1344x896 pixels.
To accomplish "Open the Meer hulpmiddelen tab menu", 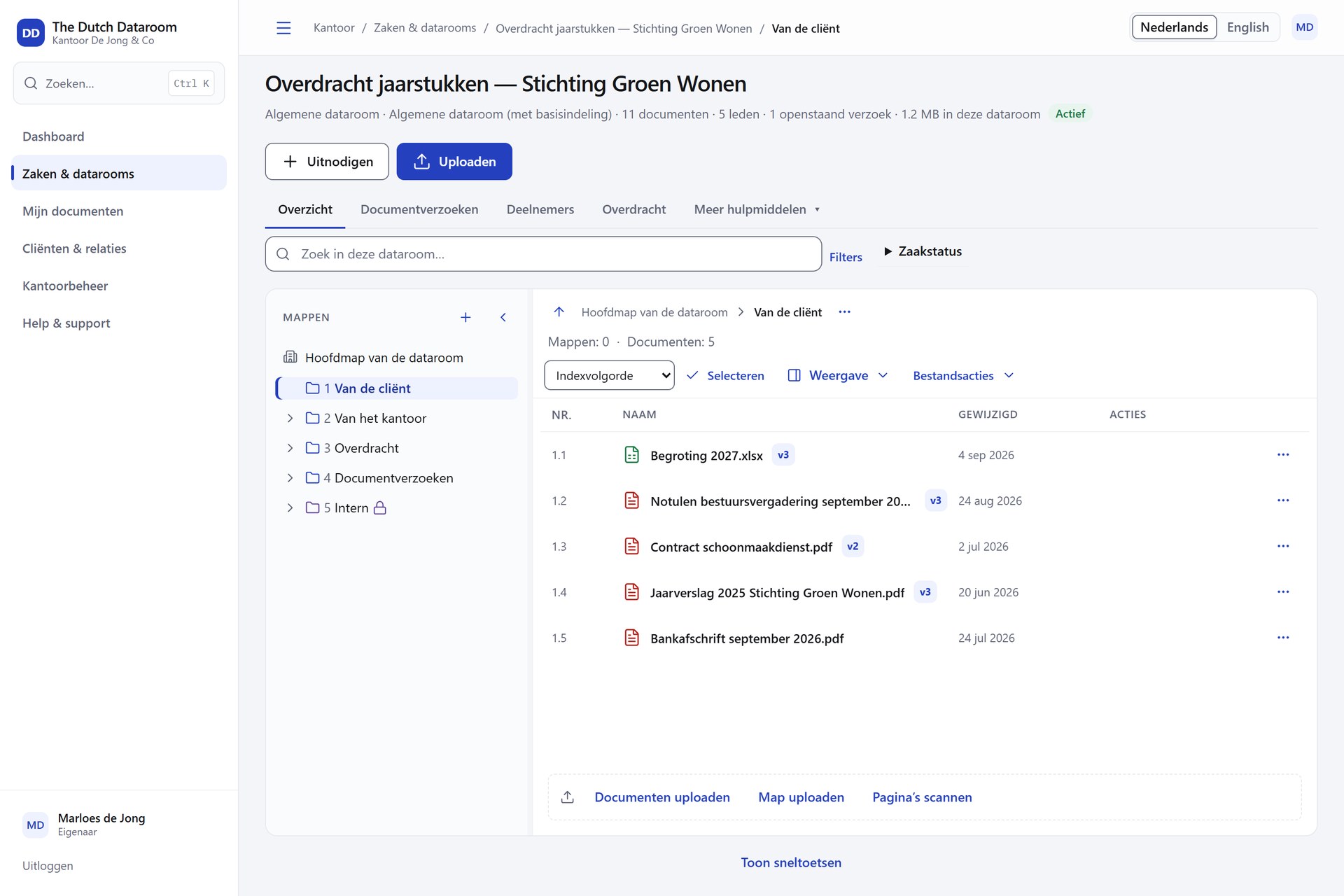I will pyautogui.click(x=757, y=209).
